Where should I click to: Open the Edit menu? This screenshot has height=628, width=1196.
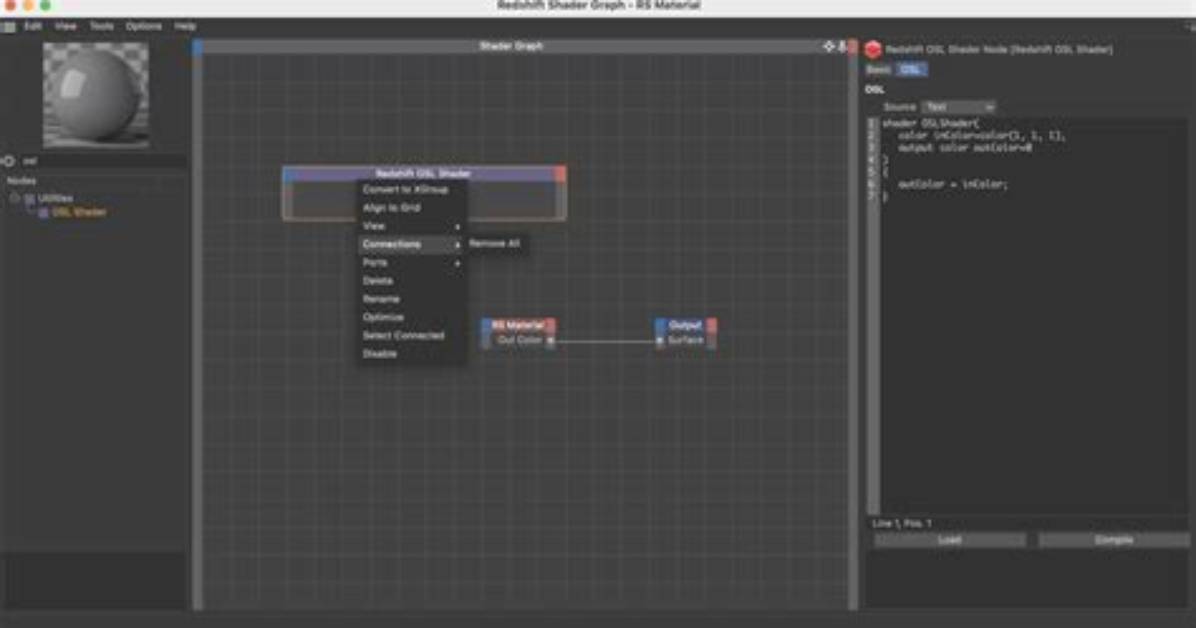[33, 27]
